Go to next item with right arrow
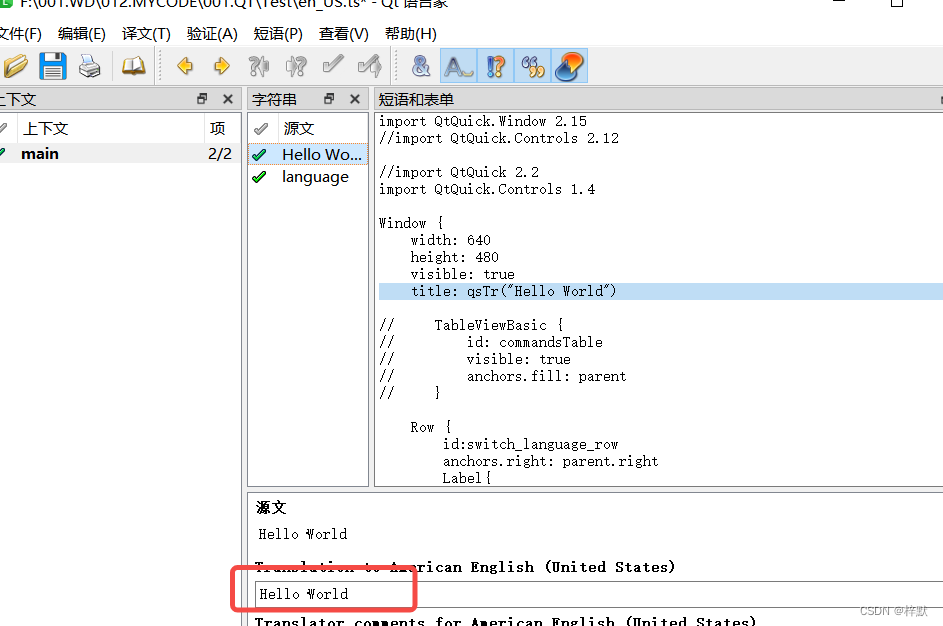 pyautogui.click(x=221, y=66)
